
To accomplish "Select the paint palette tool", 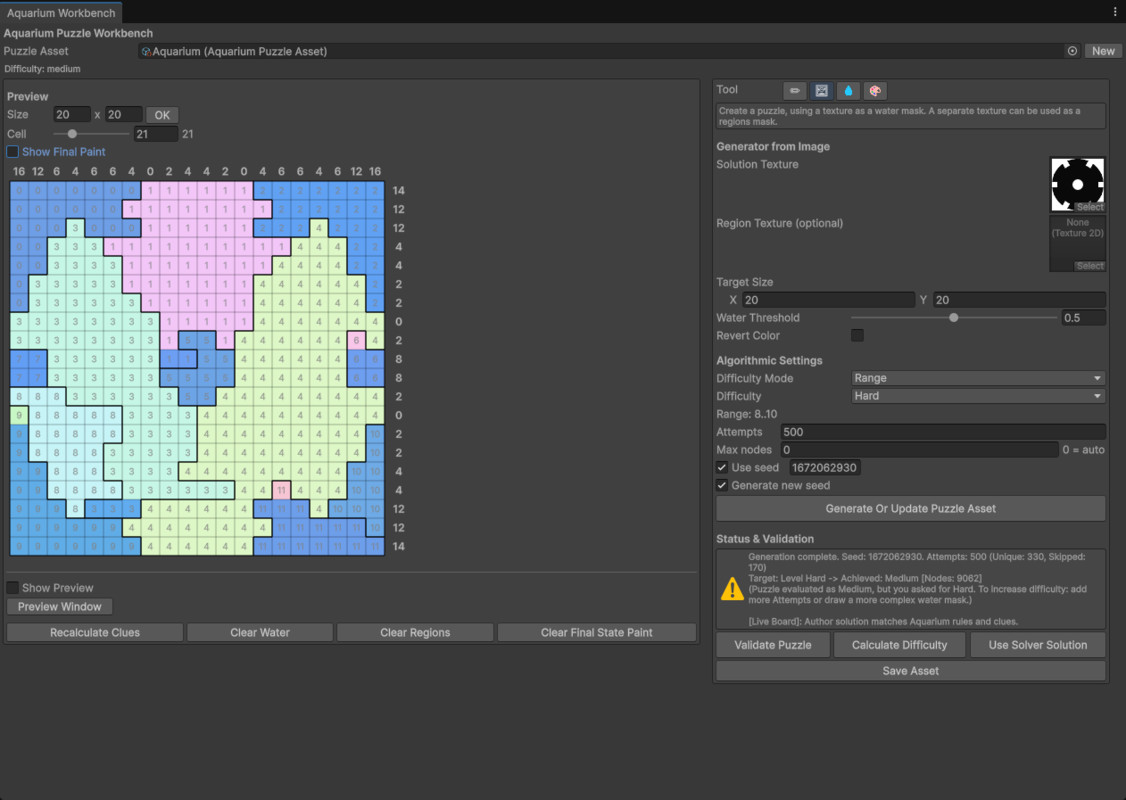I will click(x=875, y=90).
